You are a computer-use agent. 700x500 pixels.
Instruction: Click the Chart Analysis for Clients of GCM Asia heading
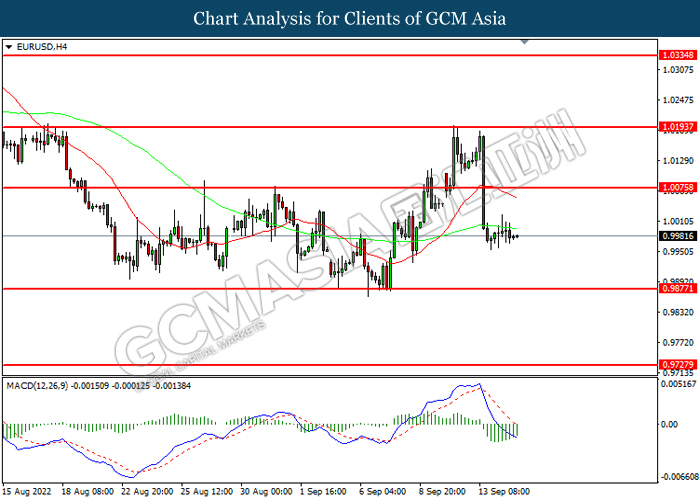pyautogui.click(x=350, y=19)
